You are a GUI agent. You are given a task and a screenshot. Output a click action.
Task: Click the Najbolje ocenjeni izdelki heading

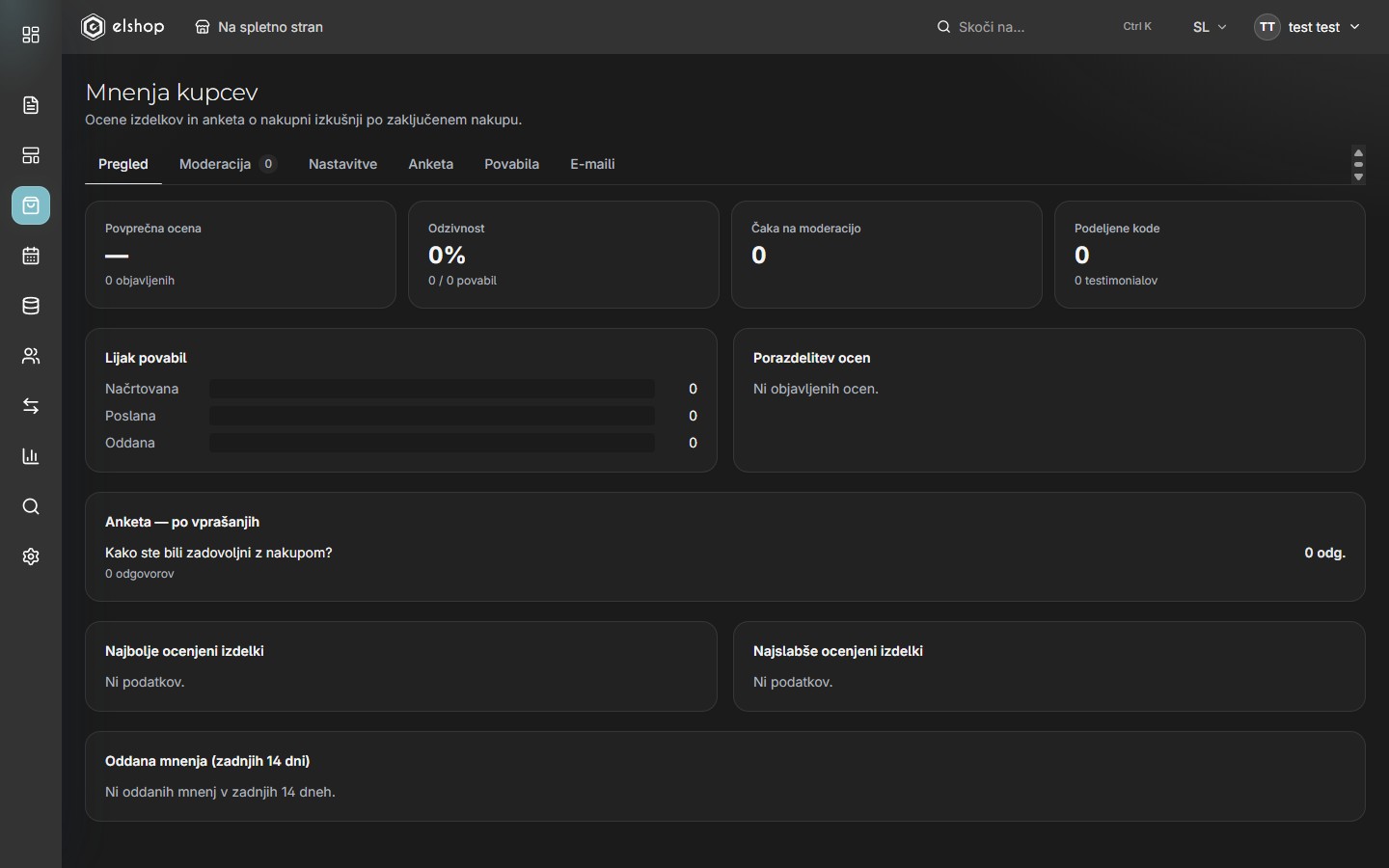pyautogui.click(x=184, y=651)
